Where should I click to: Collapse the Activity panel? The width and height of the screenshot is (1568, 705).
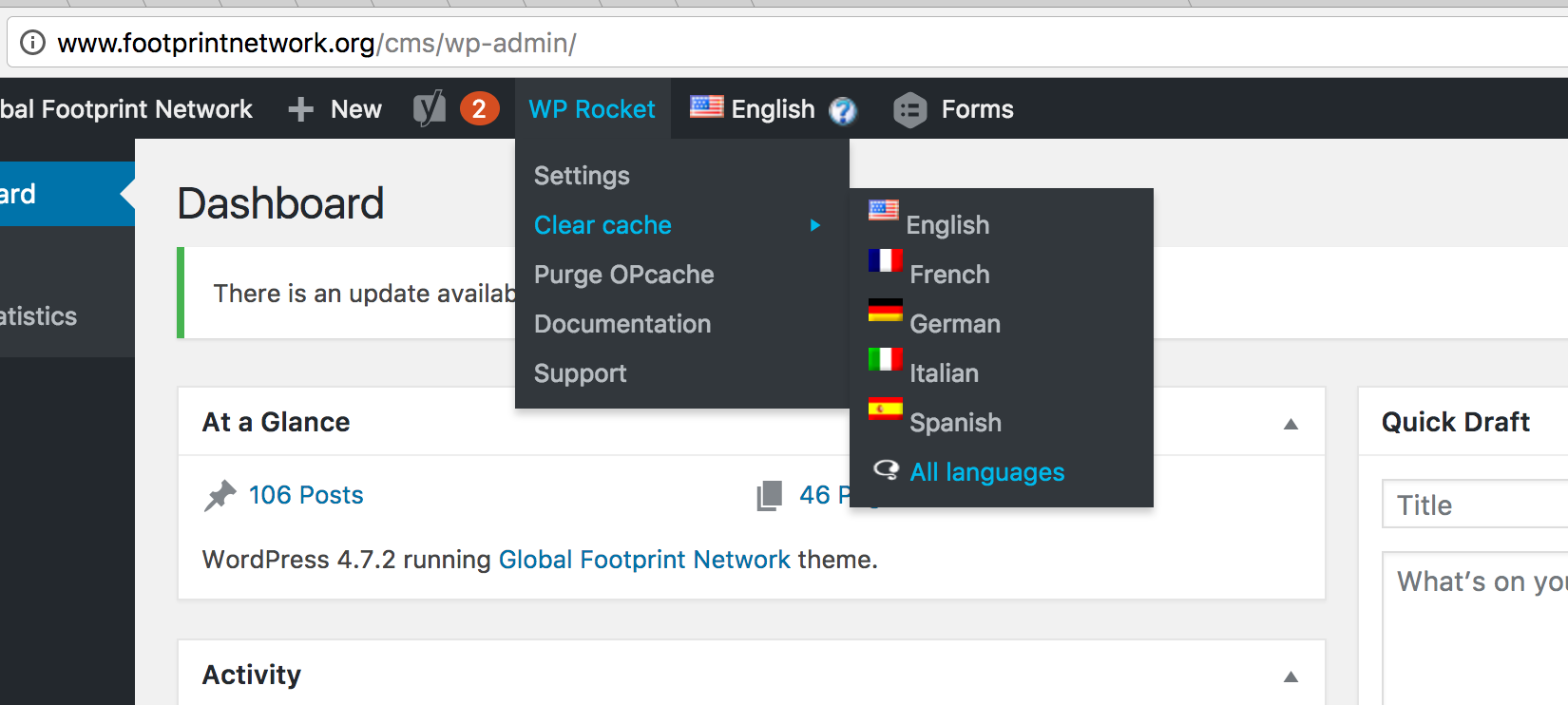tap(1291, 676)
